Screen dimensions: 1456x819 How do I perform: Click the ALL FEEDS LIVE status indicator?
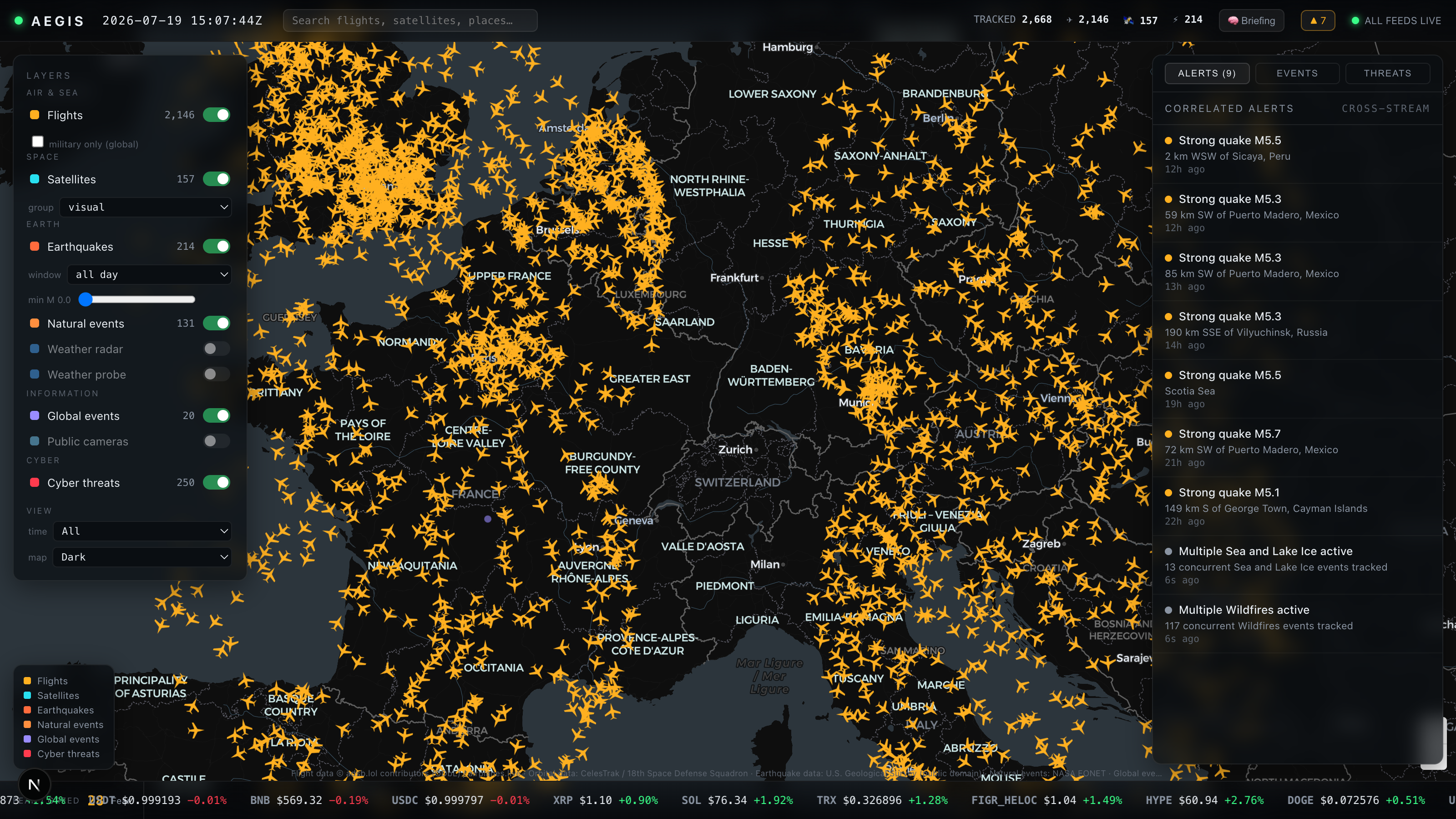pos(1396,20)
